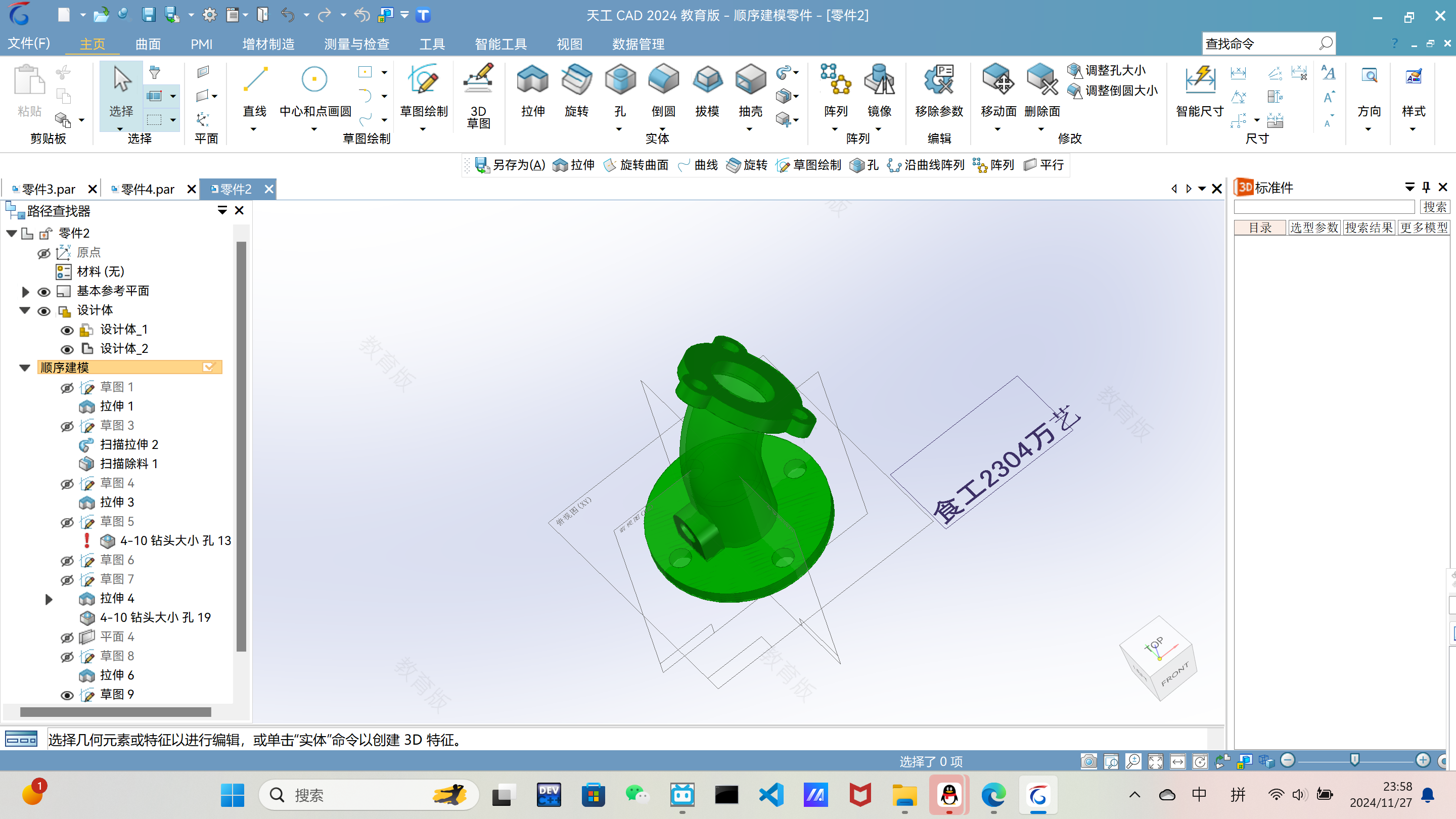Click the 粘贴 paste icon
1456x819 pixels.
click(x=29, y=90)
